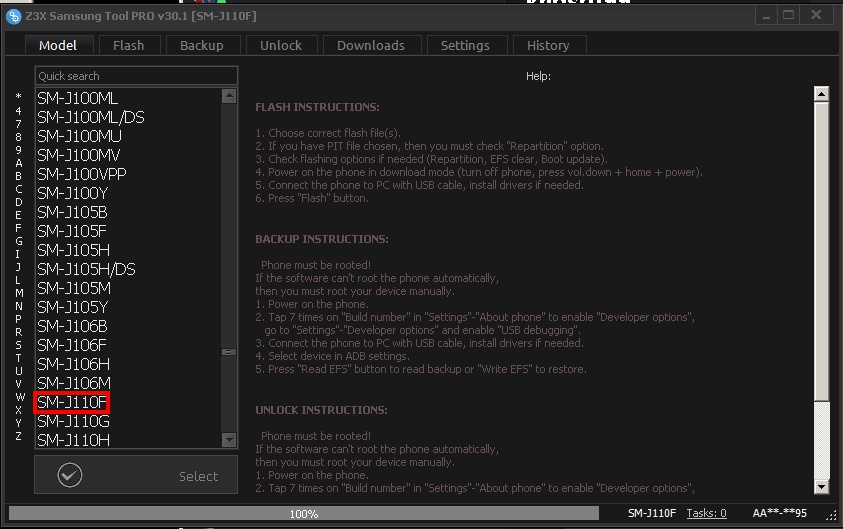Open the Tasks: 0 link
This screenshot has width=843, height=529.
click(706, 513)
